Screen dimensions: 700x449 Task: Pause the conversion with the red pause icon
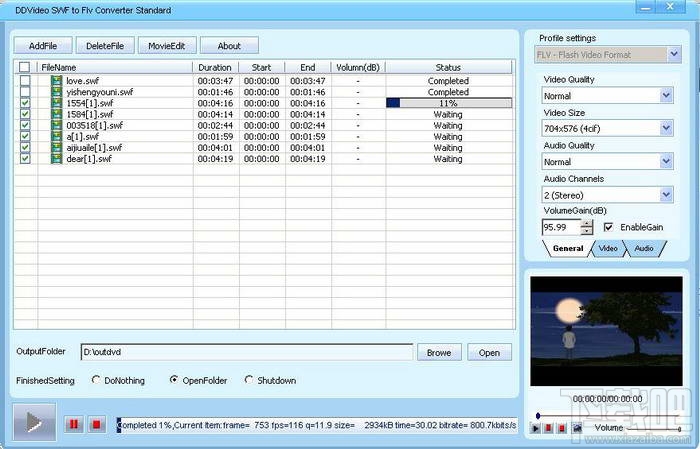tap(74, 424)
